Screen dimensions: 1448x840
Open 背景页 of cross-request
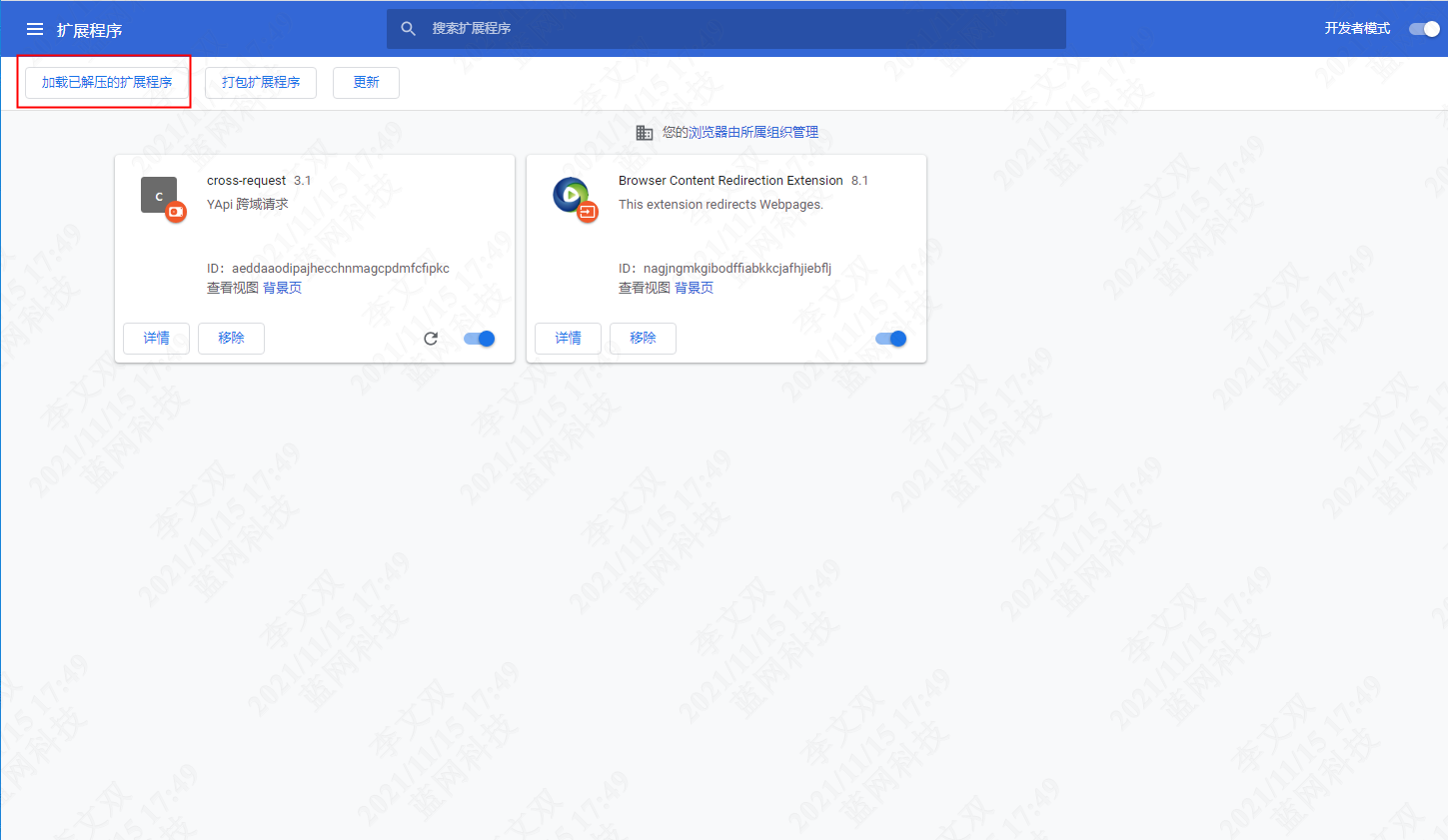tap(283, 287)
